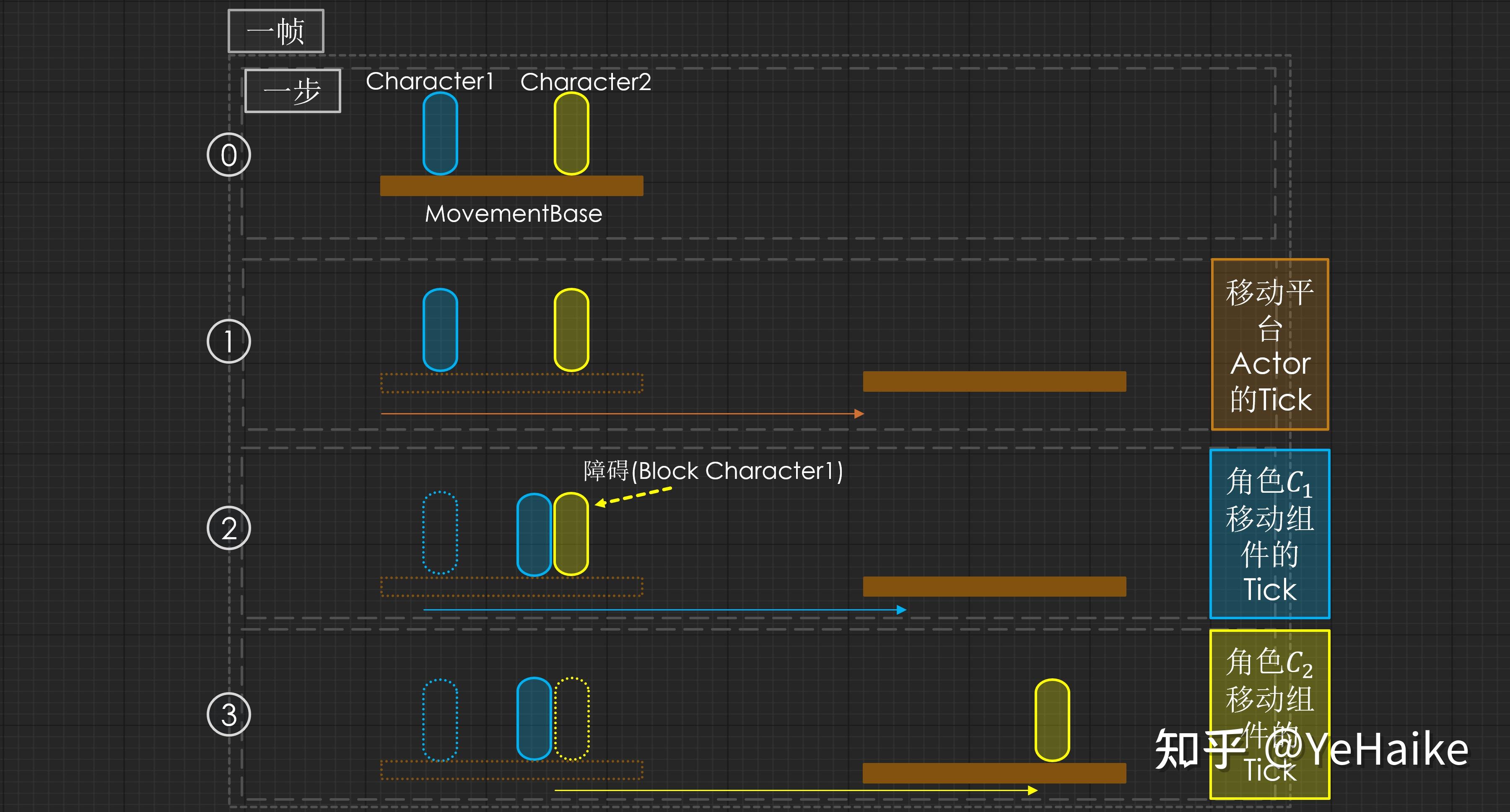Click the circled step number 2
Image resolution: width=1510 pixels, height=812 pixels.
228,528
